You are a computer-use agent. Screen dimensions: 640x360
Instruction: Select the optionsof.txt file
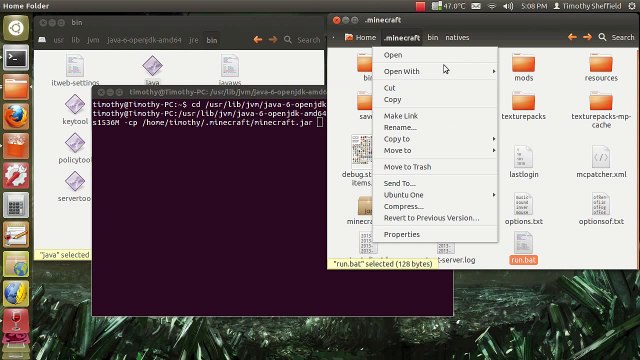coord(601,209)
